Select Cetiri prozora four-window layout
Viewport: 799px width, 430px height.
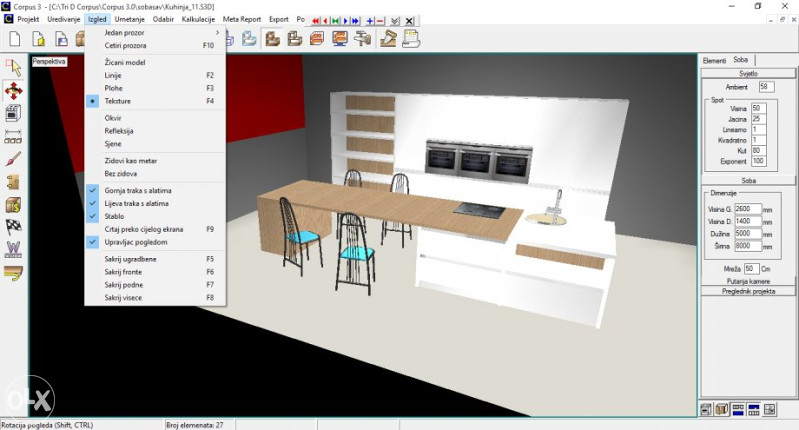pyautogui.click(x=155, y=45)
